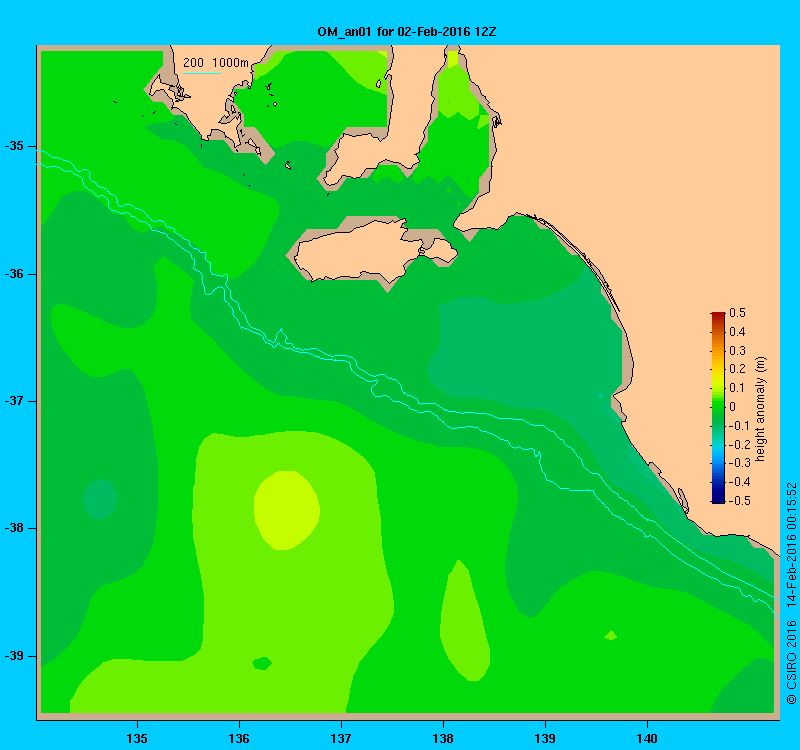This screenshot has width=800, height=750.
Task: Click the -35 latitude axis label
Action: pyautogui.click(x=14, y=146)
